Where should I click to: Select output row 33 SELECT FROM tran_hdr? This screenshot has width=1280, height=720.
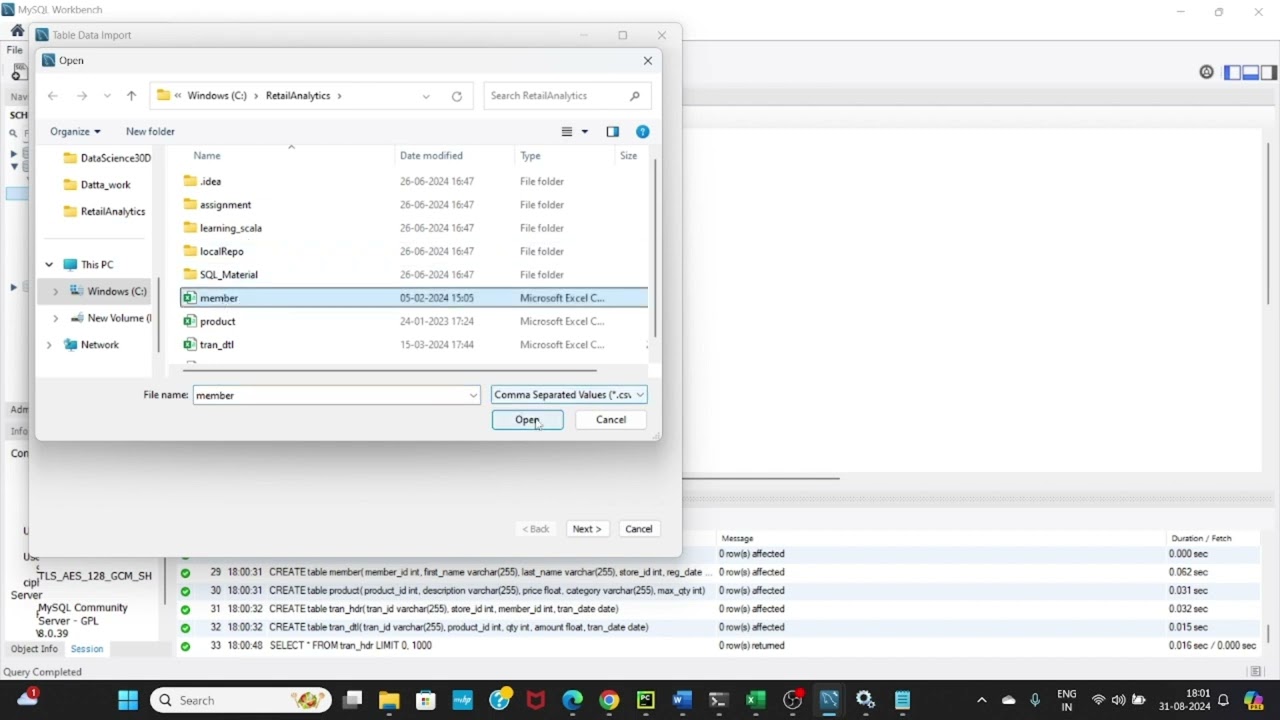(719, 646)
